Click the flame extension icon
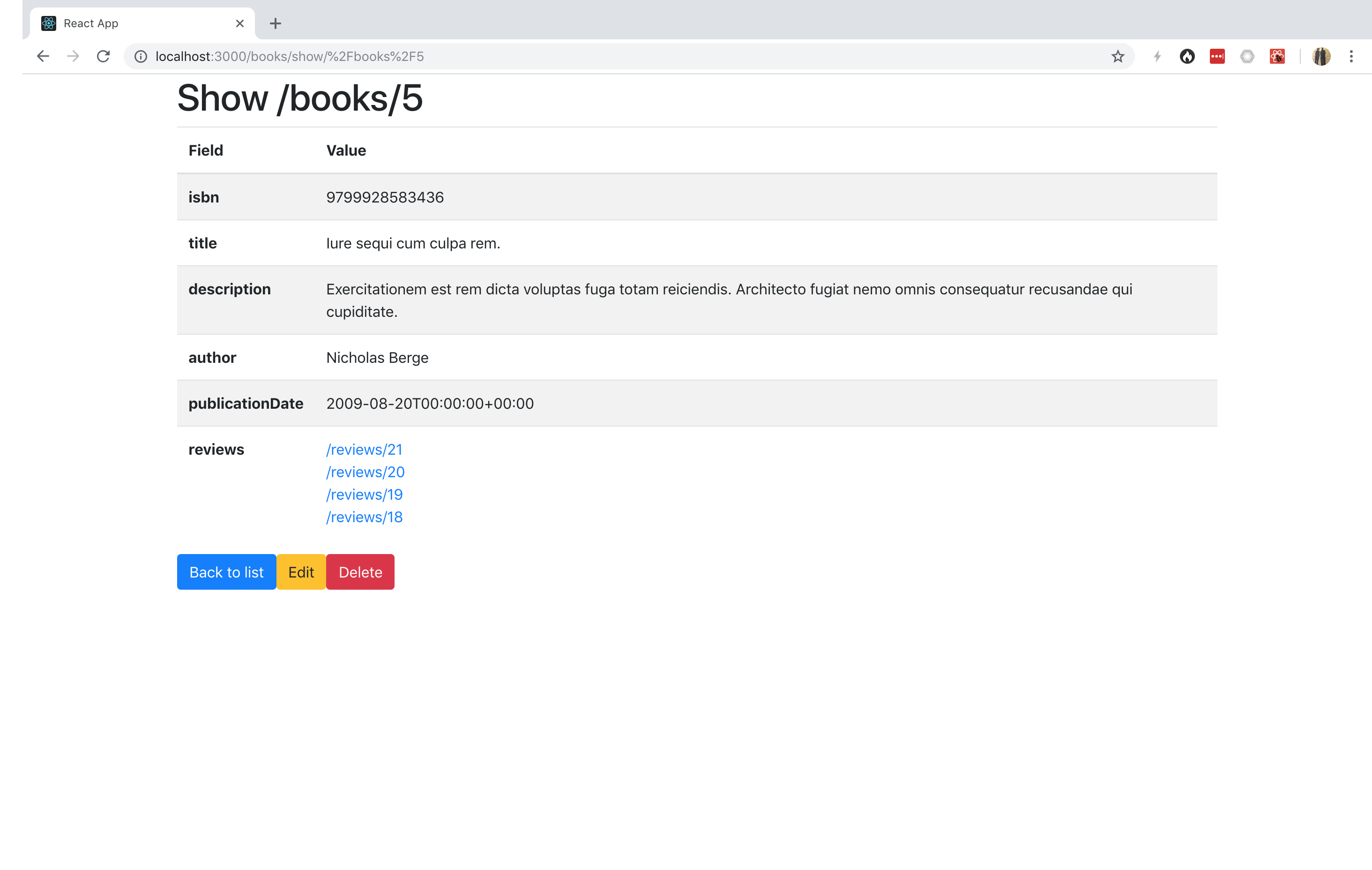Viewport: 1372px width, 870px height. [1187, 56]
